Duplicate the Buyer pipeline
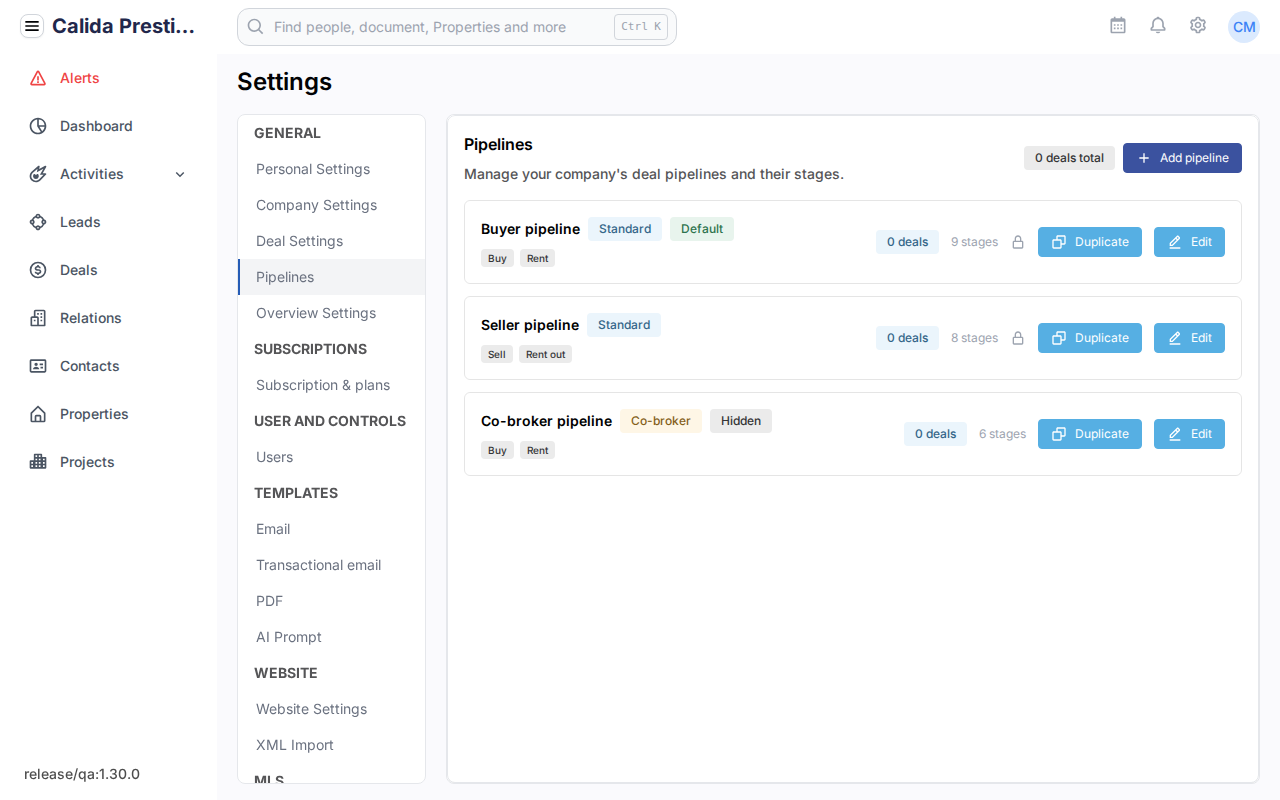 [1090, 242]
